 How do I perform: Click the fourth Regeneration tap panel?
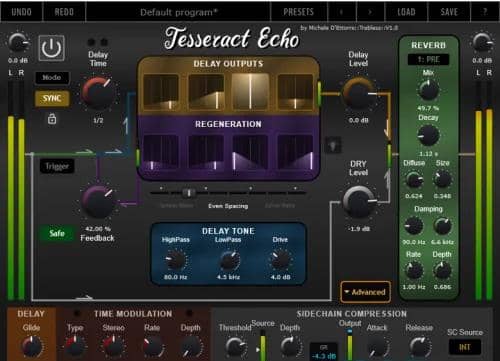295,152
